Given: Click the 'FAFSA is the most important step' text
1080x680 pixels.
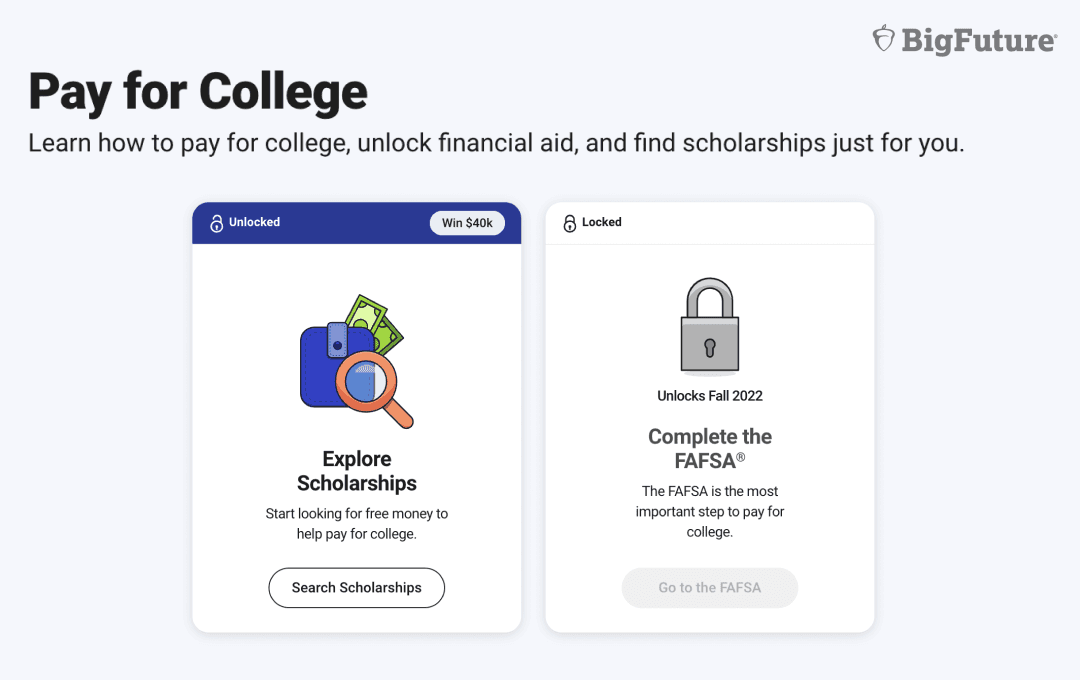Looking at the screenshot, I should pyautogui.click(x=710, y=511).
